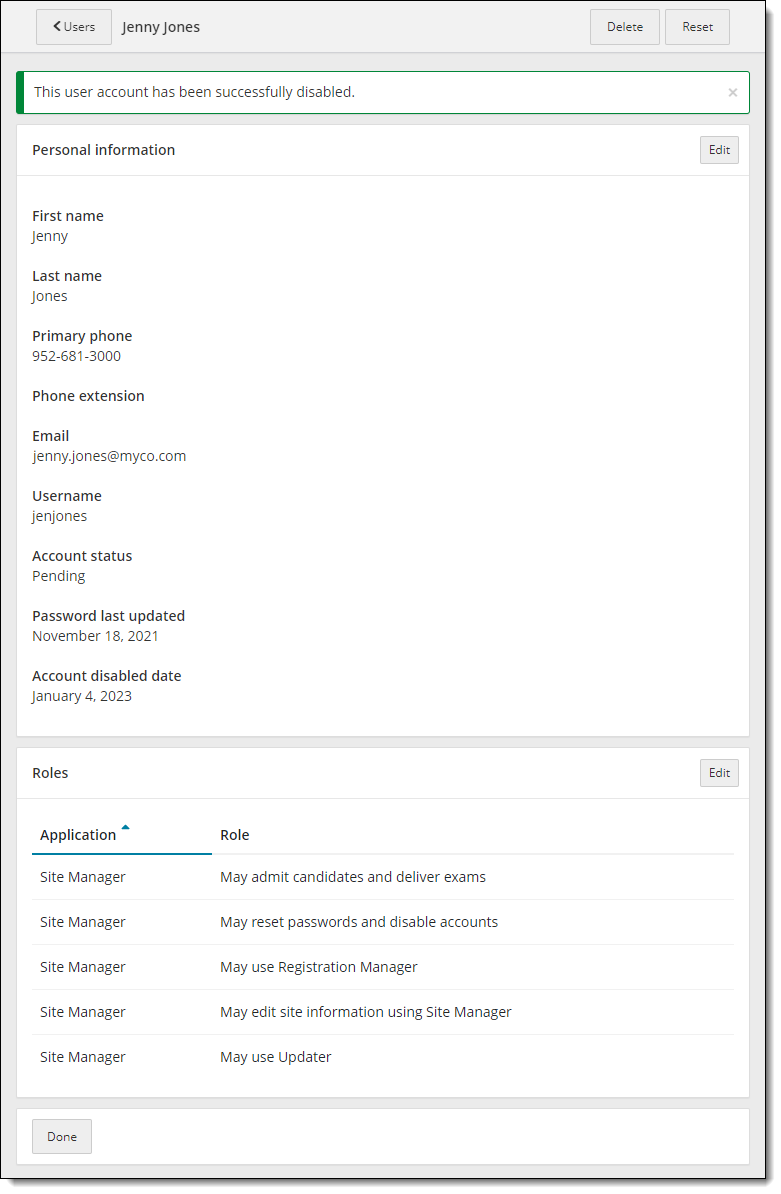Edit the Personal information section
This screenshot has width=781, height=1194.
719,150
